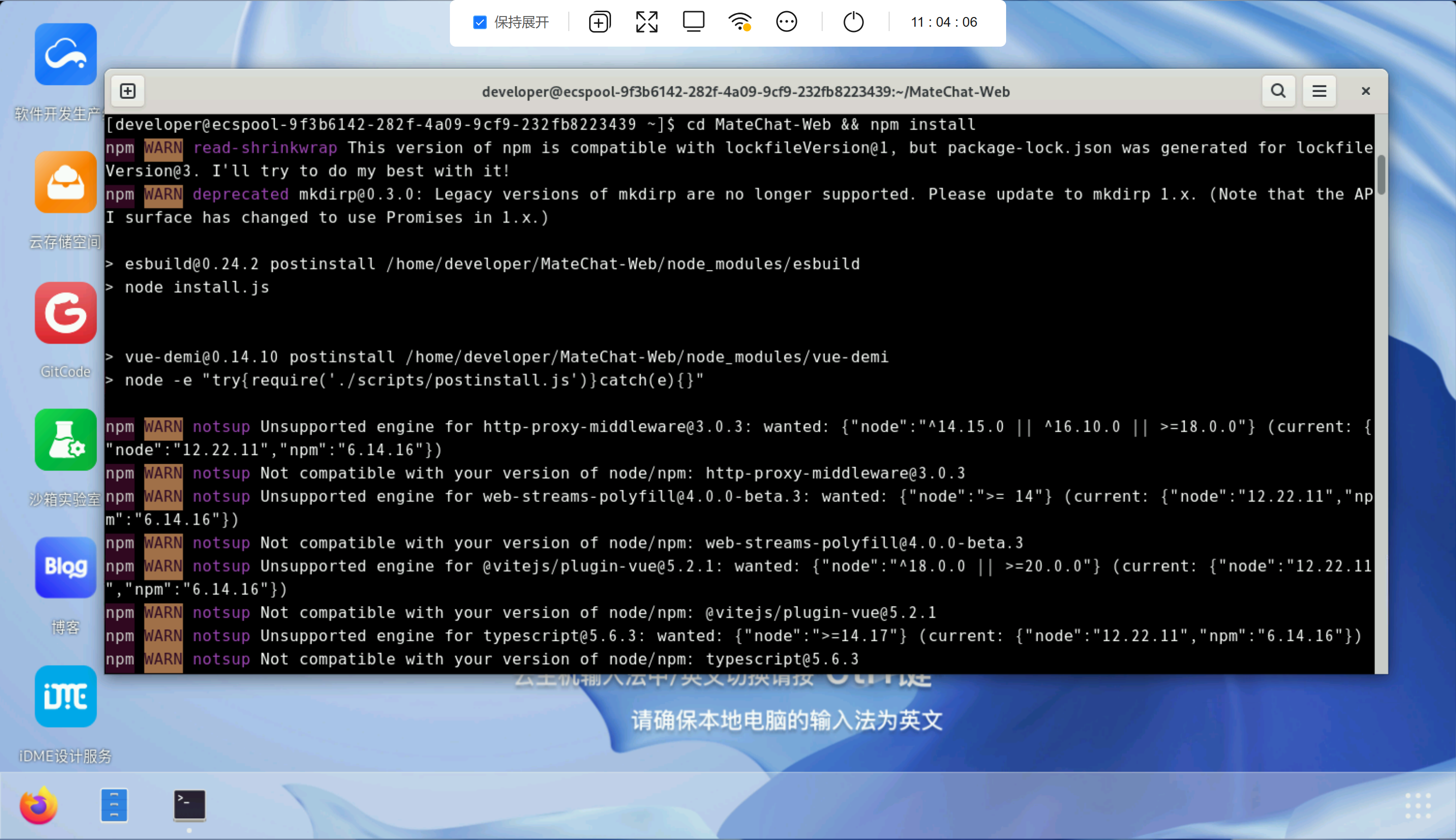Open a new terminal tab
1456x840 pixels.
click(128, 91)
